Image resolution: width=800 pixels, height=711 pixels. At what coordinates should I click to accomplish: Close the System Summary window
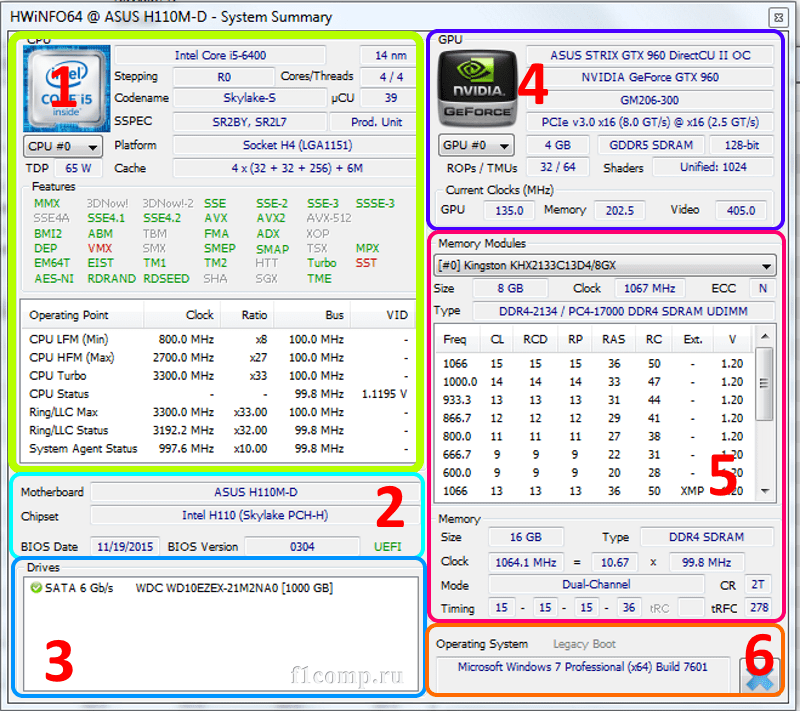coord(778,18)
